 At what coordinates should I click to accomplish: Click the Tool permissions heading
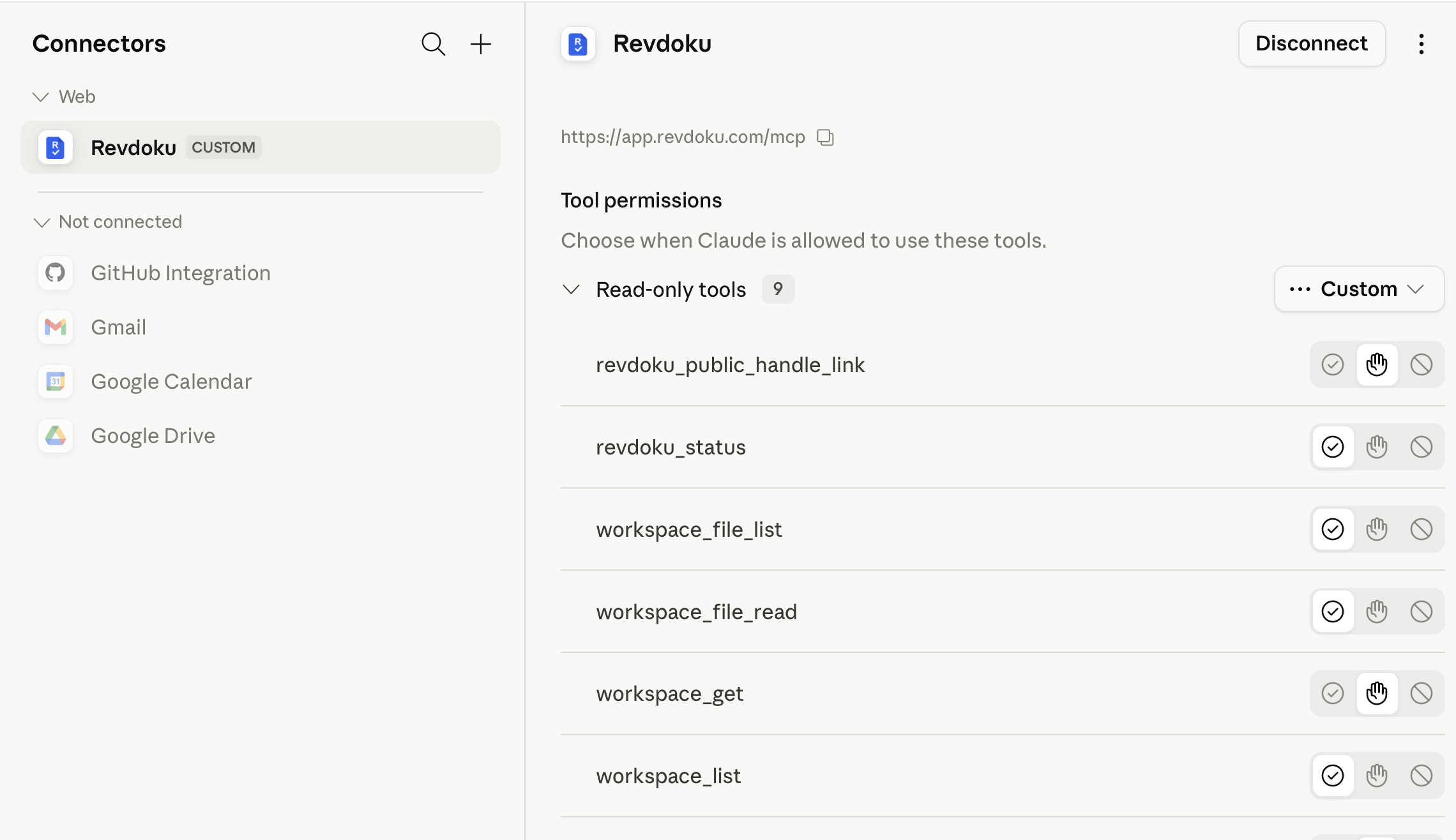(x=641, y=200)
